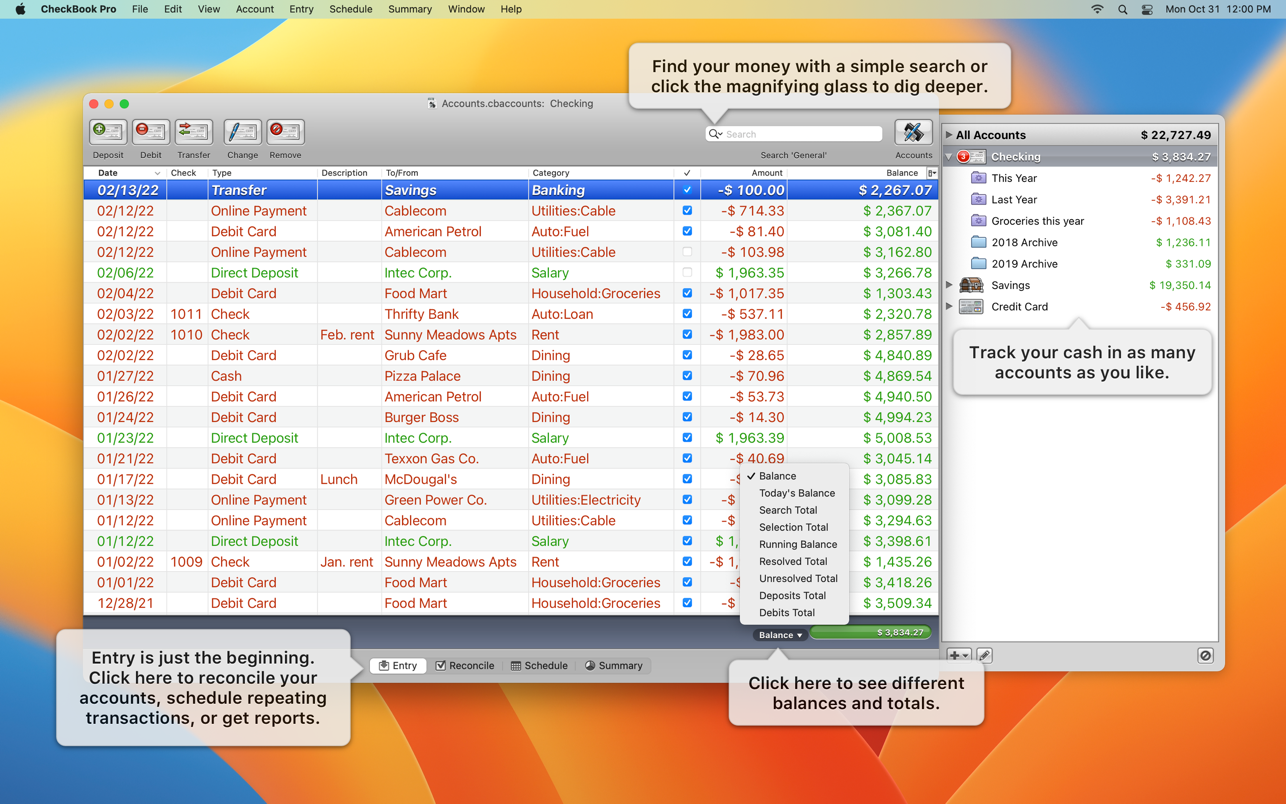Image resolution: width=1286 pixels, height=804 pixels.
Task: Toggle the Accounts drawer icon
Action: pyautogui.click(x=912, y=132)
